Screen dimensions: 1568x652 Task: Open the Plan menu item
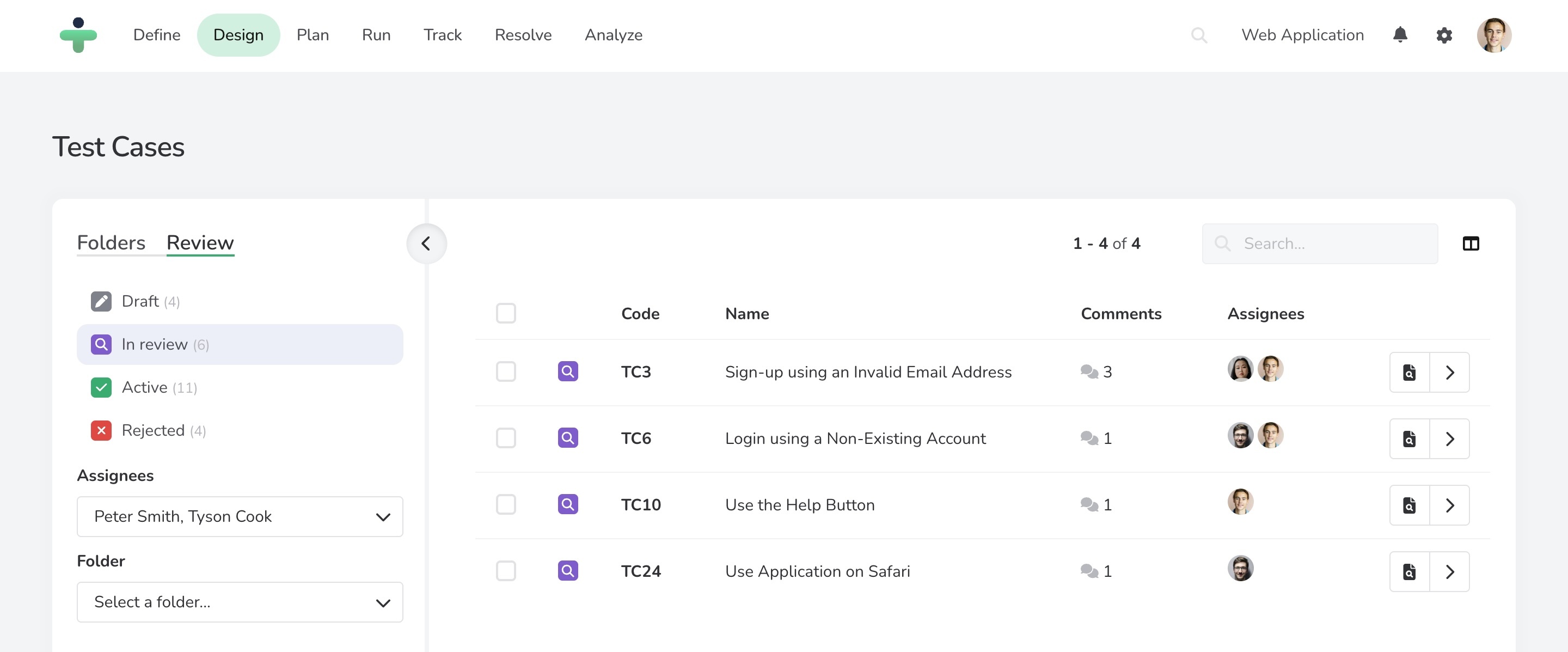pos(313,35)
